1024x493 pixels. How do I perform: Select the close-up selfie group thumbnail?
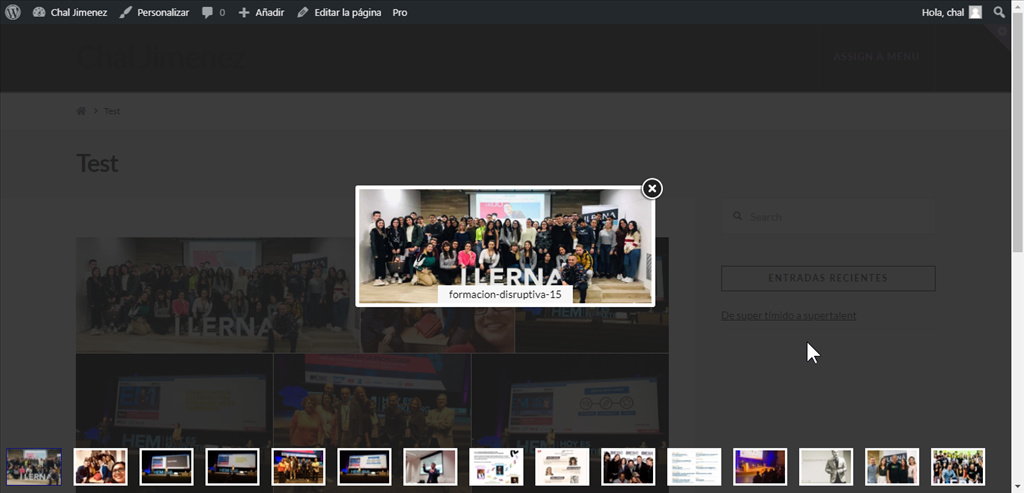[x=101, y=467]
